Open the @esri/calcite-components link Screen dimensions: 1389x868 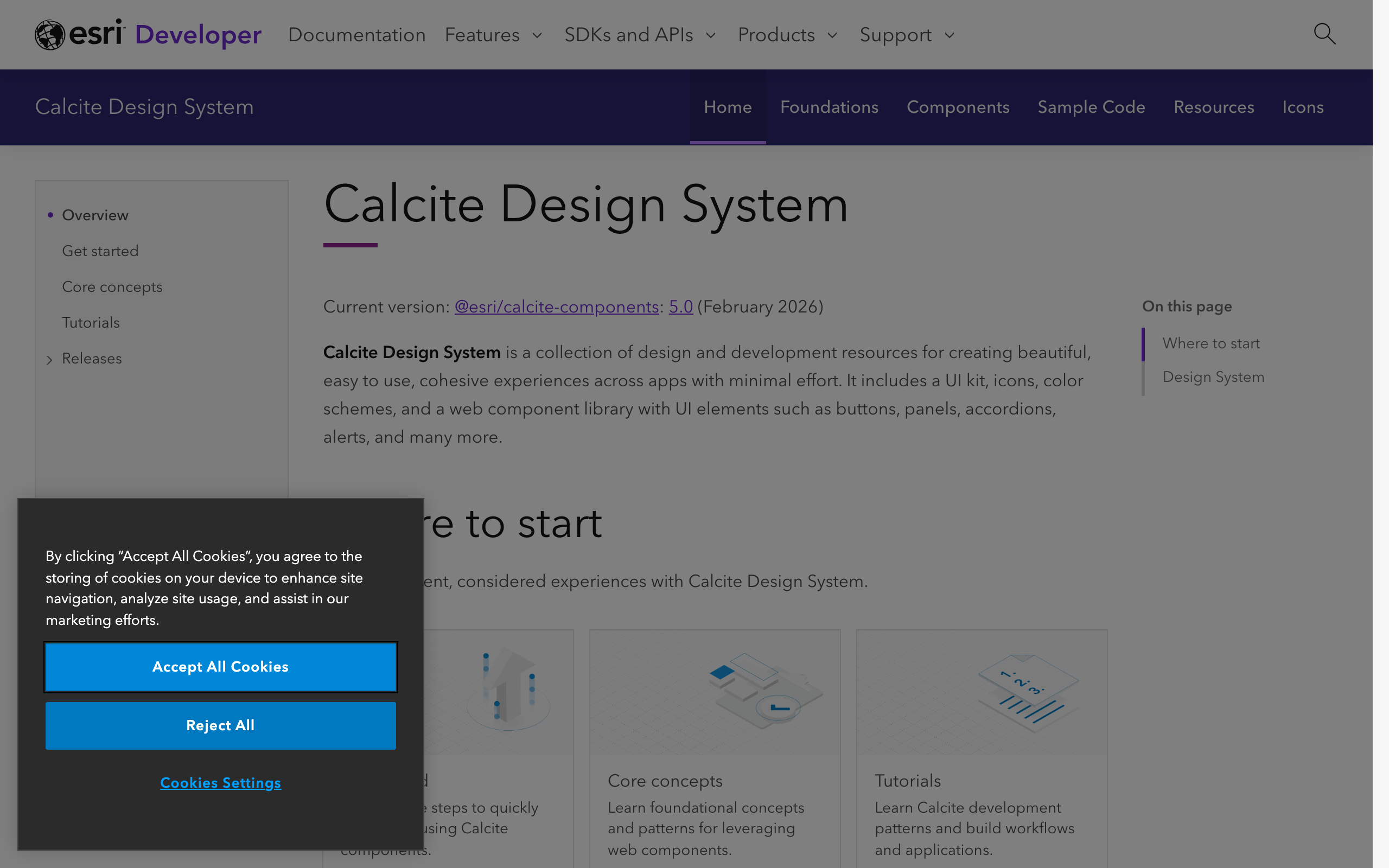[556, 307]
